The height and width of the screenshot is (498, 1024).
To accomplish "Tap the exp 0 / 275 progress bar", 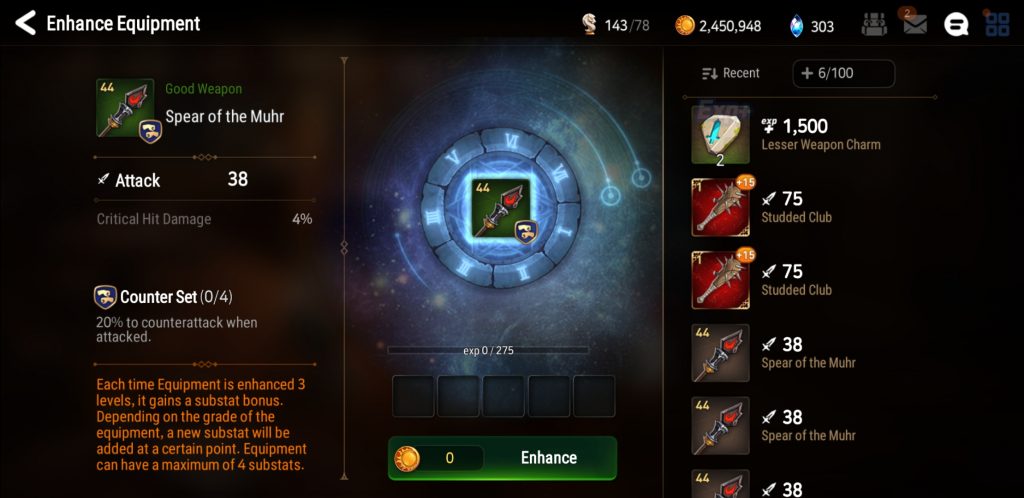I will pyautogui.click(x=488, y=350).
